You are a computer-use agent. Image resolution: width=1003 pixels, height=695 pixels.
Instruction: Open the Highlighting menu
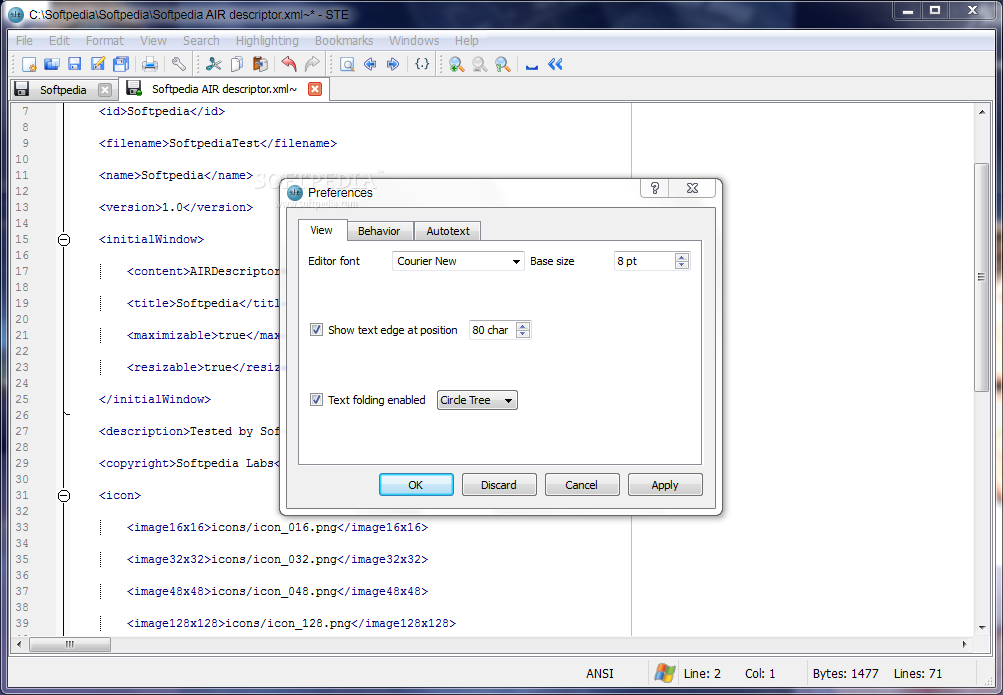point(267,40)
